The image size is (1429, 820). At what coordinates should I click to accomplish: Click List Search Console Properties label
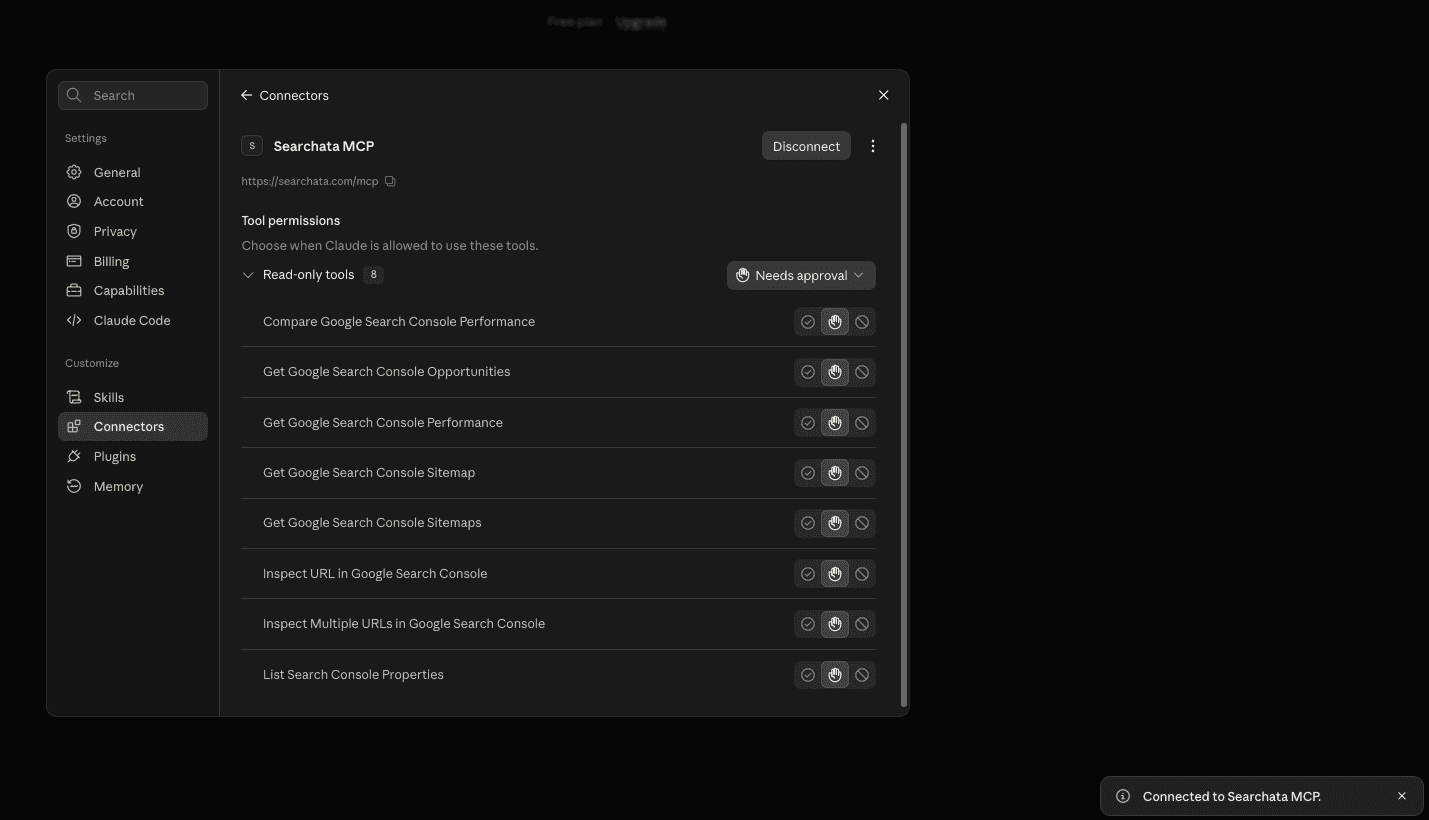coord(353,675)
